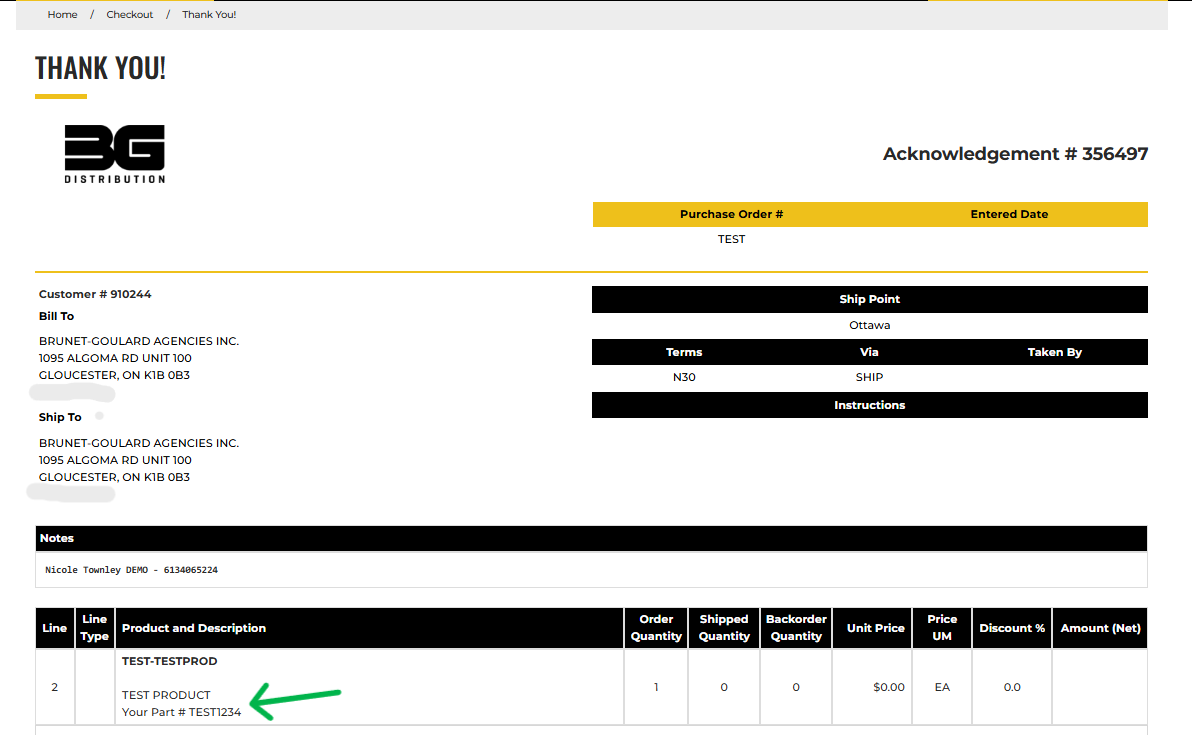Screen dimensions: 1192x735
Task: Select Ship To BRUNET-GOULARD AGENCIES INC. name
Action: coord(139,443)
